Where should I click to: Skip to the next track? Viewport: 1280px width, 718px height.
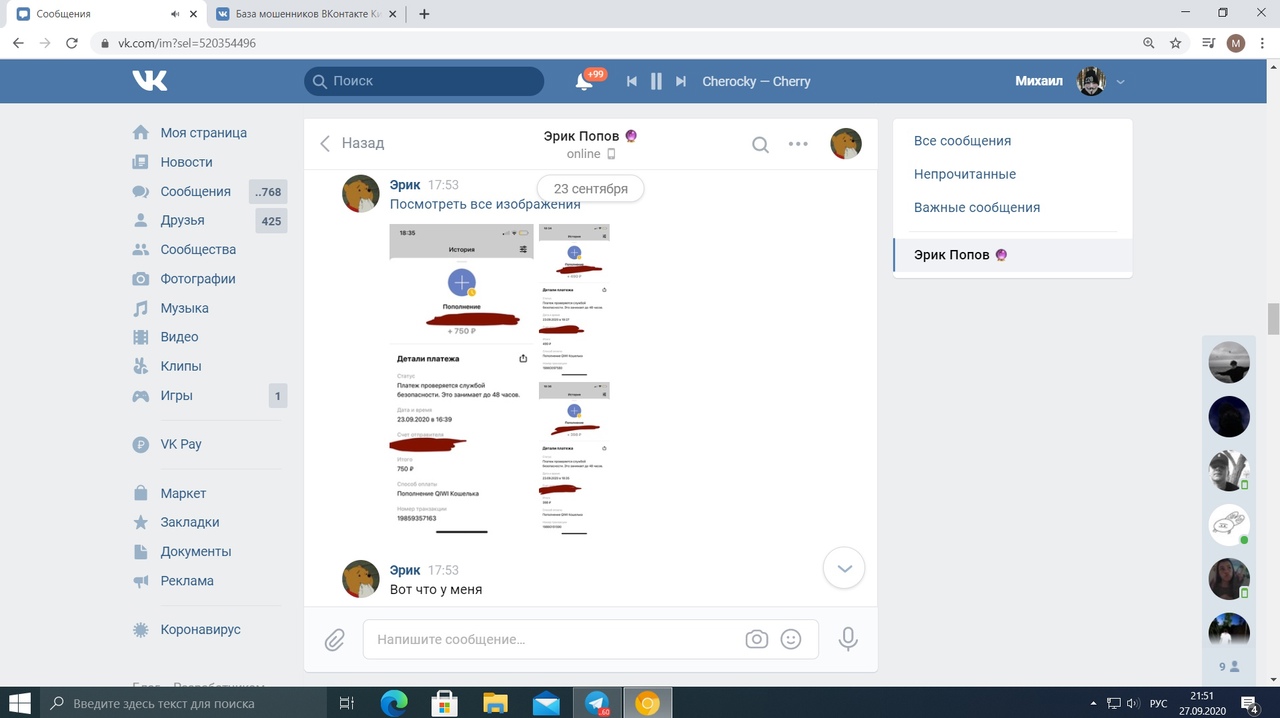click(681, 82)
